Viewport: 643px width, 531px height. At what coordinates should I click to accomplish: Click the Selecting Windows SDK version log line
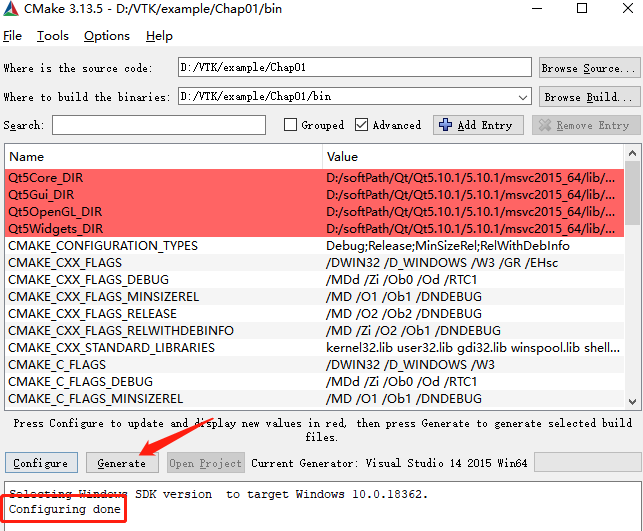pyautogui.click(x=219, y=494)
